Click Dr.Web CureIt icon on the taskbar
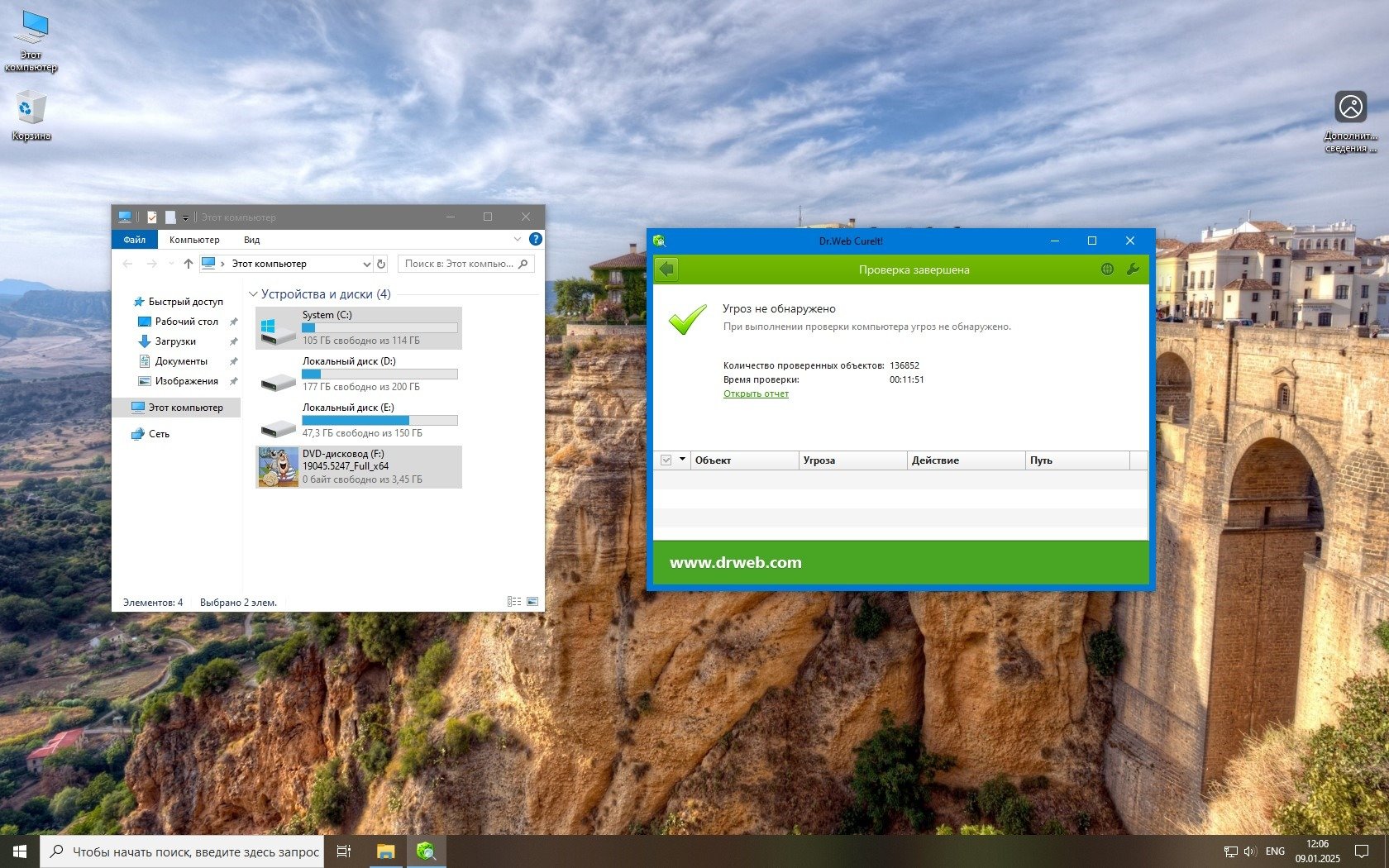The width and height of the screenshot is (1389, 868). (x=426, y=851)
